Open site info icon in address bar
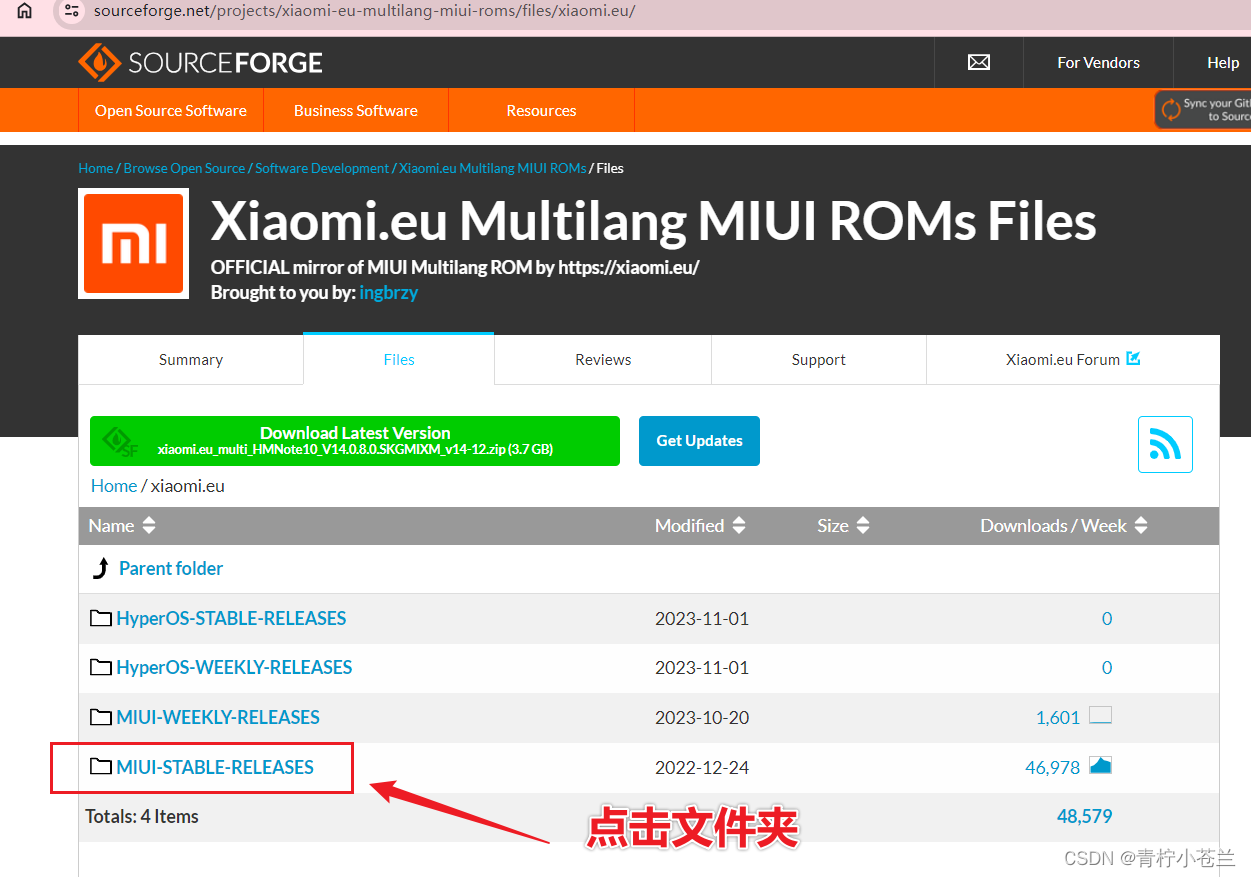Screen dimensions: 1251x877 pos(71,11)
